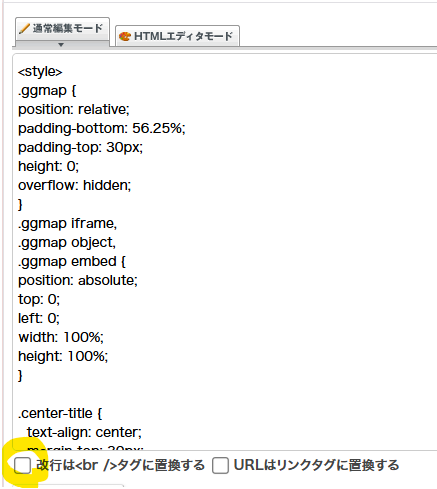Click the URLはリンクタグに置換する label text

click(316, 465)
